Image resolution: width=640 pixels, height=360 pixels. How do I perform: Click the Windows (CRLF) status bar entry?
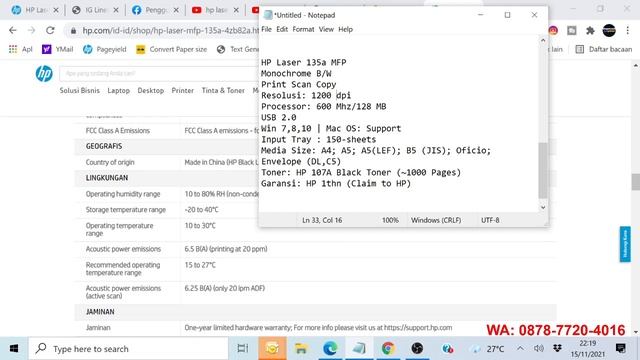(436, 220)
